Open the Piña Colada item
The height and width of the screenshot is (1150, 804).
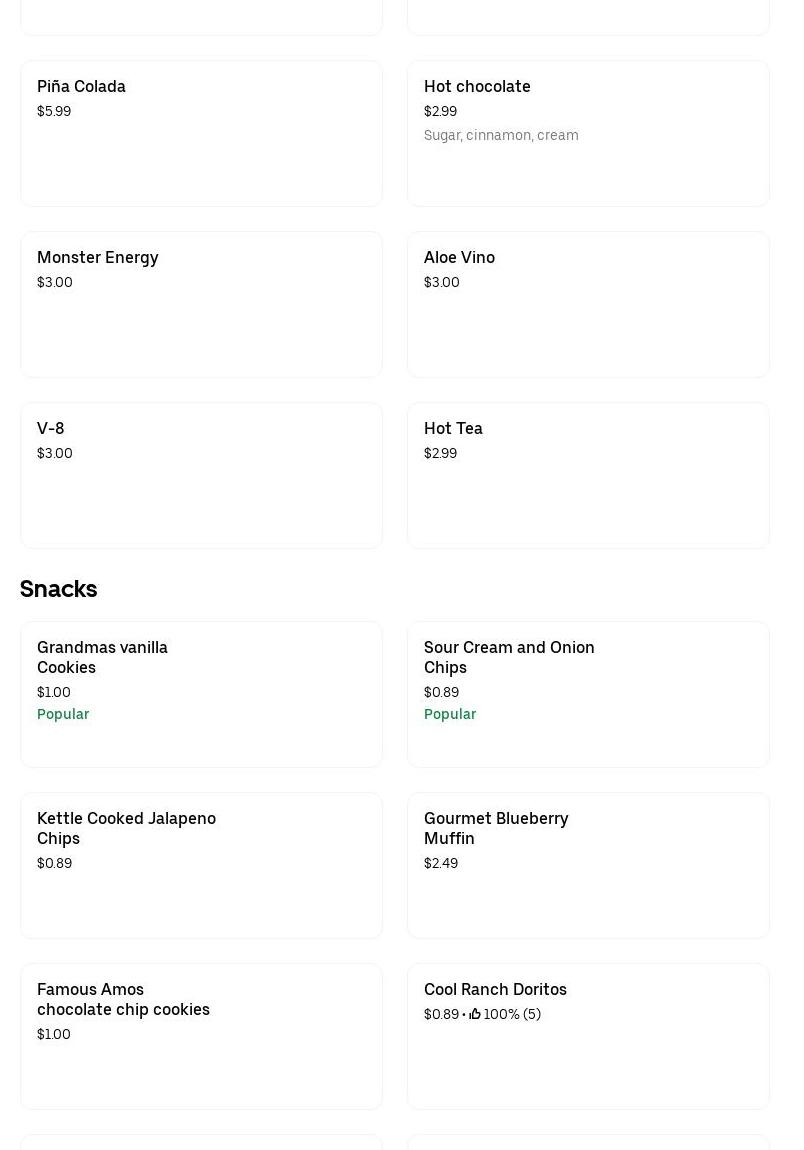pos(201,133)
